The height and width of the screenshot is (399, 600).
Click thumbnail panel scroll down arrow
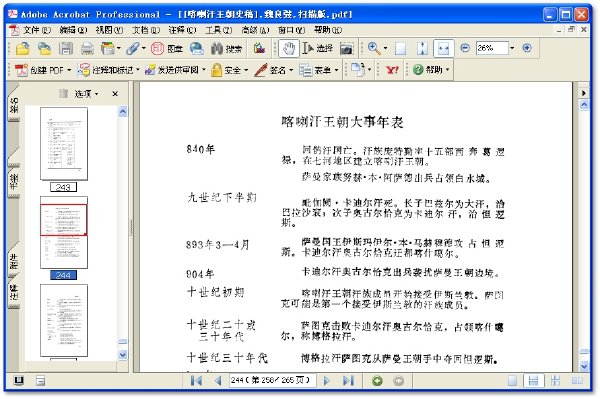click(x=122, y=355)
